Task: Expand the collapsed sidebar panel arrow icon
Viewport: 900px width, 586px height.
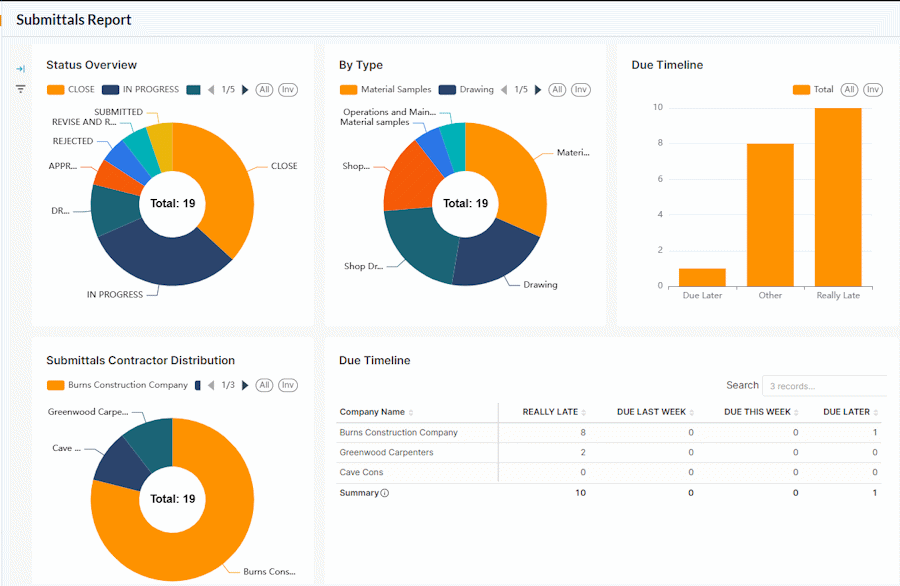Action: [21, 69]
